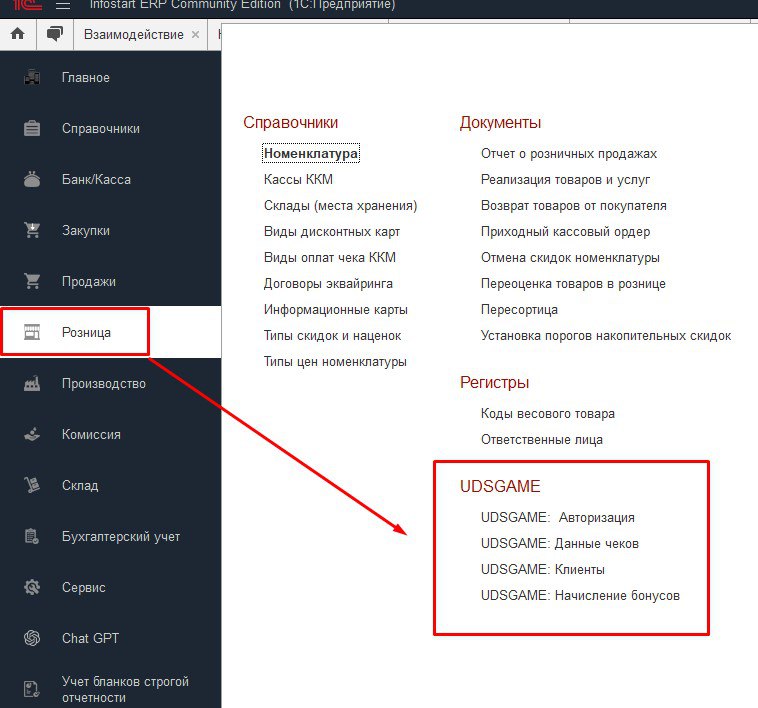Click the Главное section icon
The image size is (758, 708).
click(32, 77)
